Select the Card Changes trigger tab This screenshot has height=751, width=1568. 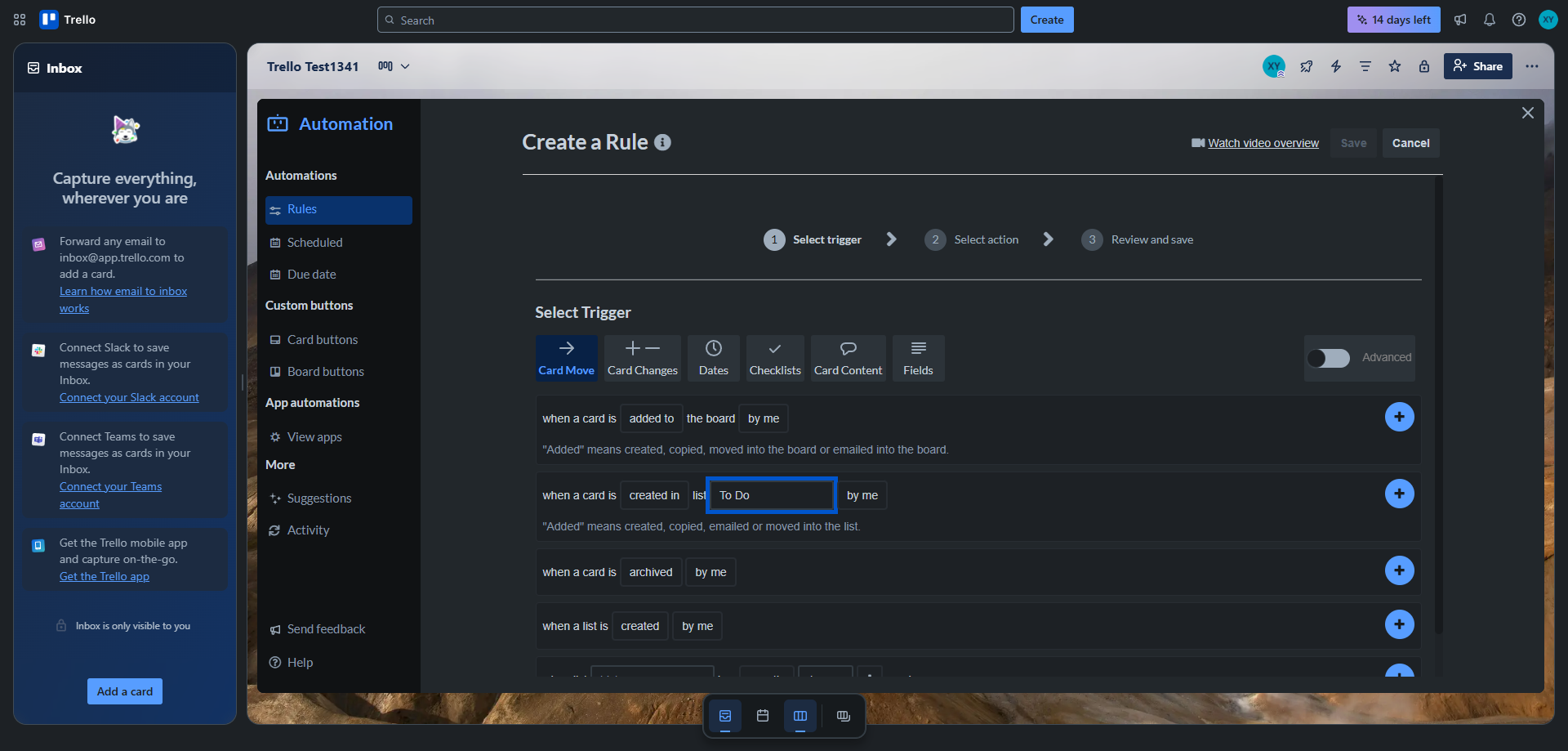(643, 358)
